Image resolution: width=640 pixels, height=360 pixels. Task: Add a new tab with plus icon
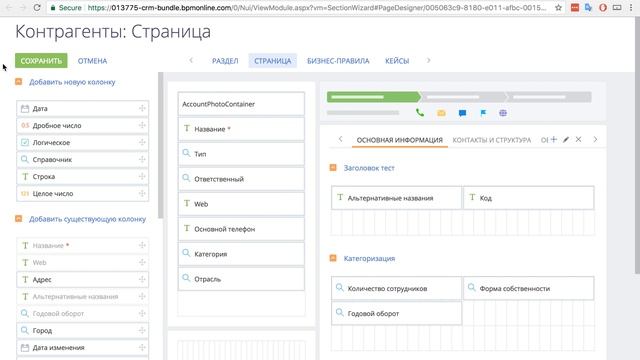point(553,140)
